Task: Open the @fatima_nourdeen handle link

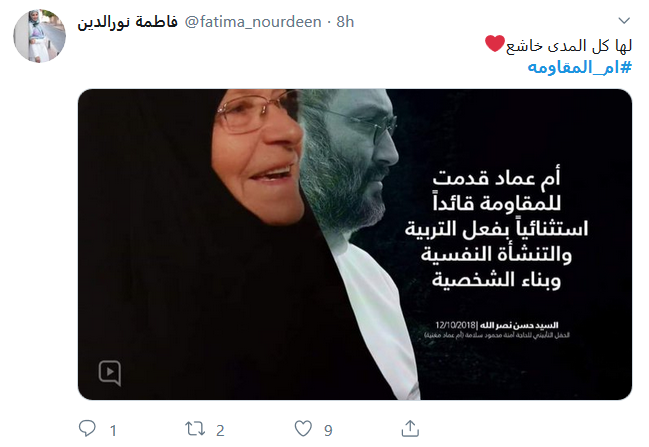Action: 252,22
